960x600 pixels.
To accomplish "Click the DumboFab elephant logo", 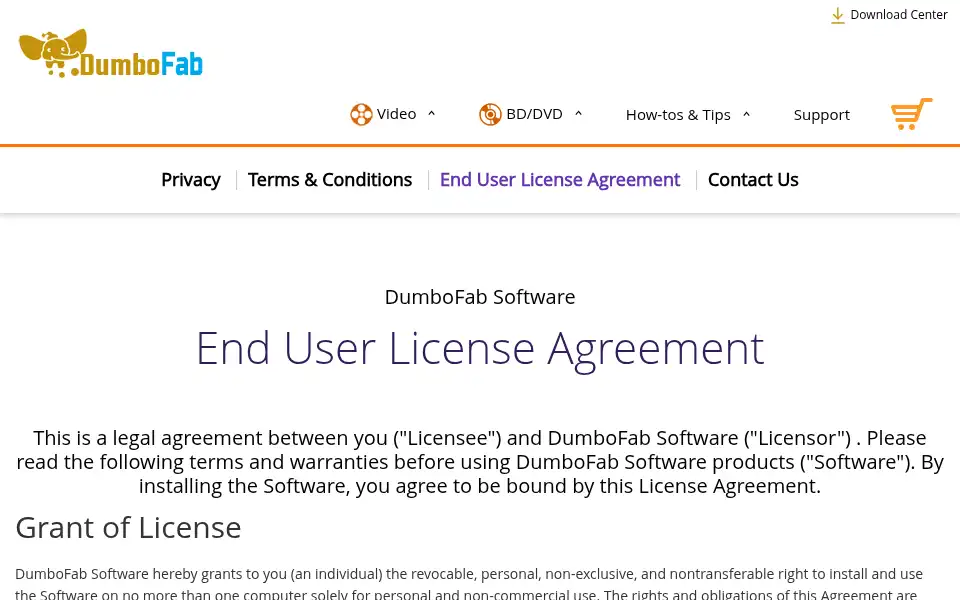I will pos(111,54).
